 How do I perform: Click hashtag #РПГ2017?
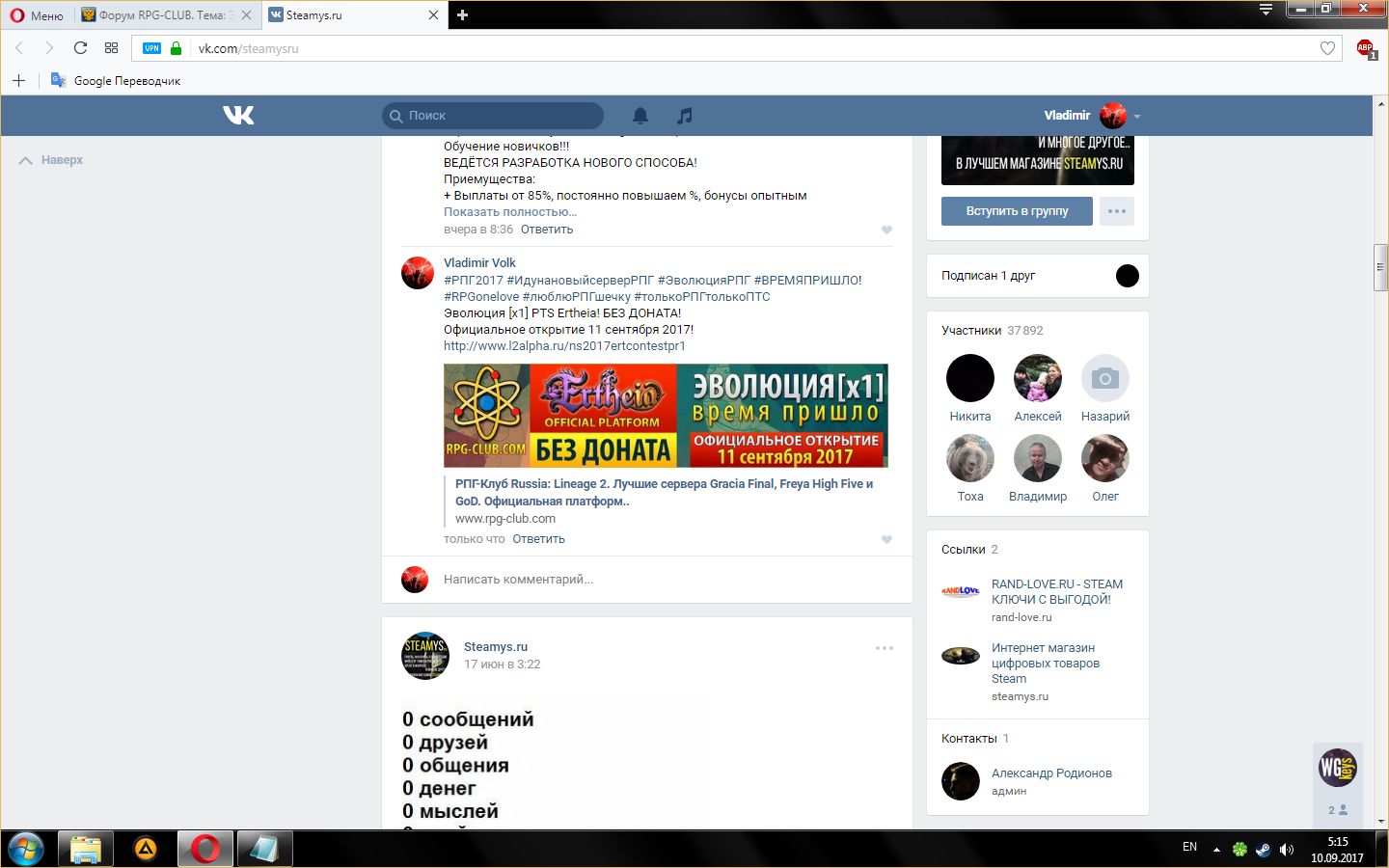pyautogui.click(x=473, y=280)
